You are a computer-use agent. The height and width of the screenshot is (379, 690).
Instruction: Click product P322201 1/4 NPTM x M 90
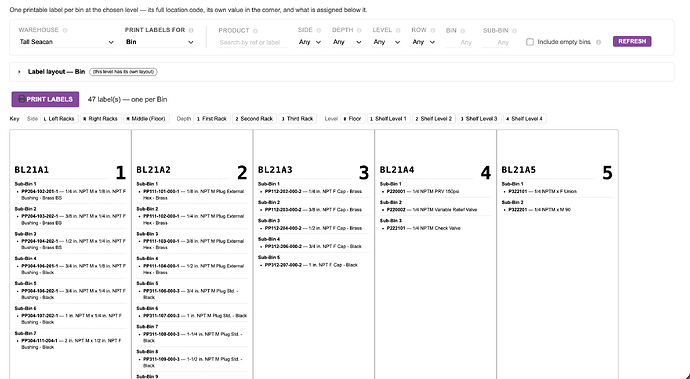pyautogui.click(x=540, y=210)
